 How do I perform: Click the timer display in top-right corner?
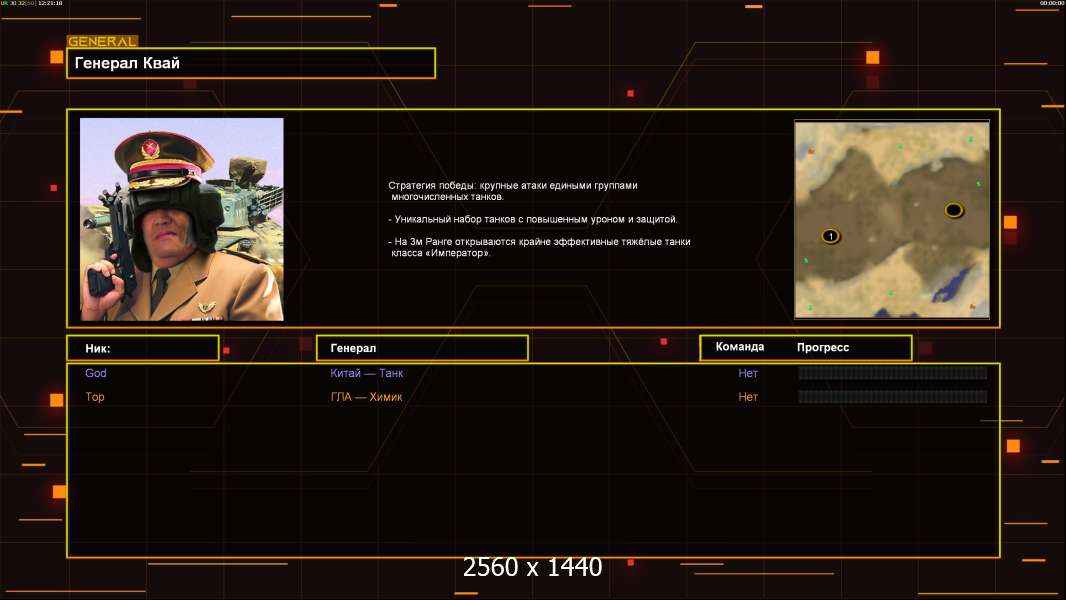(1051, 4)
